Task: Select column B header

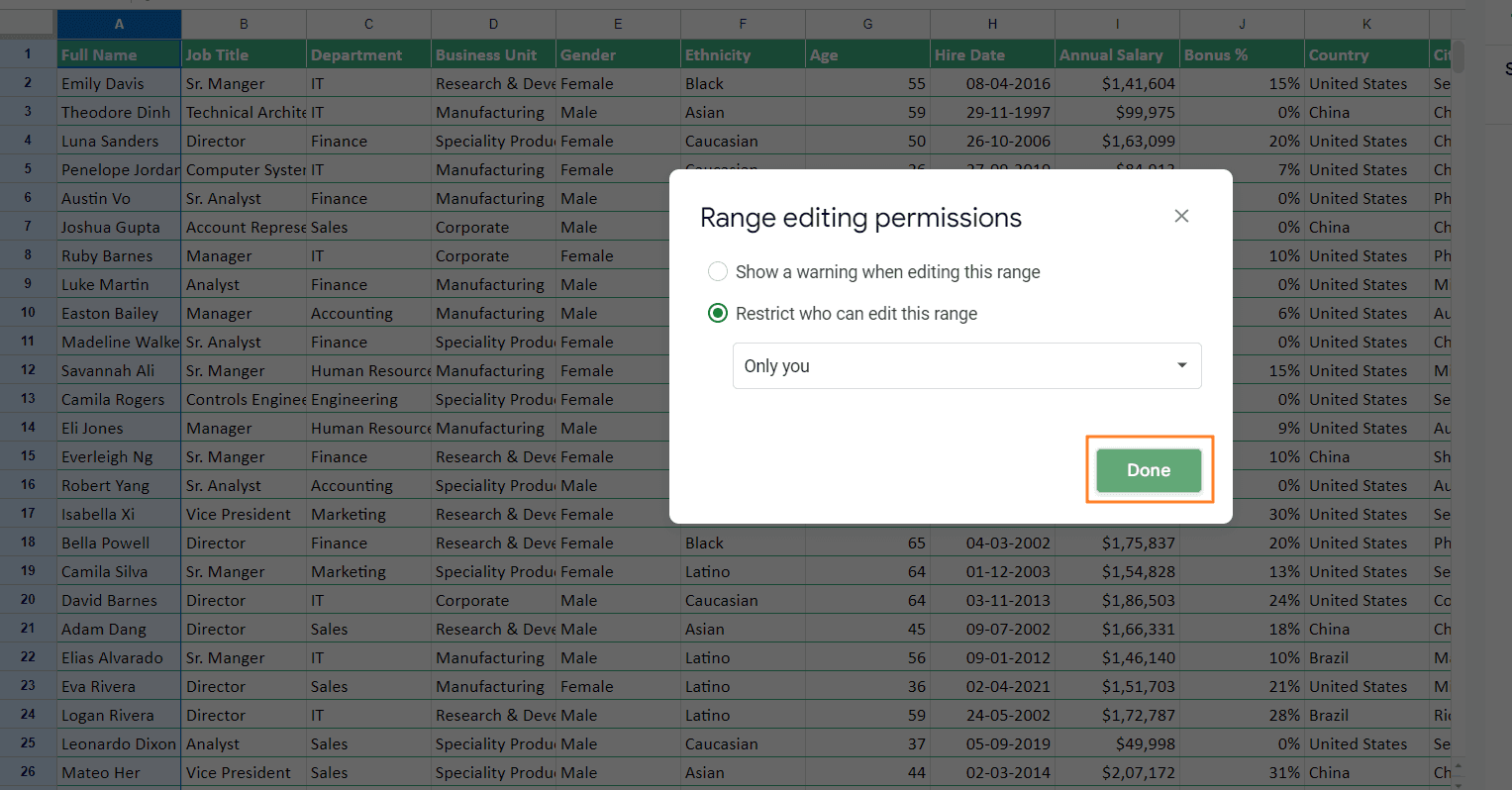Action: tap(244, 24)
